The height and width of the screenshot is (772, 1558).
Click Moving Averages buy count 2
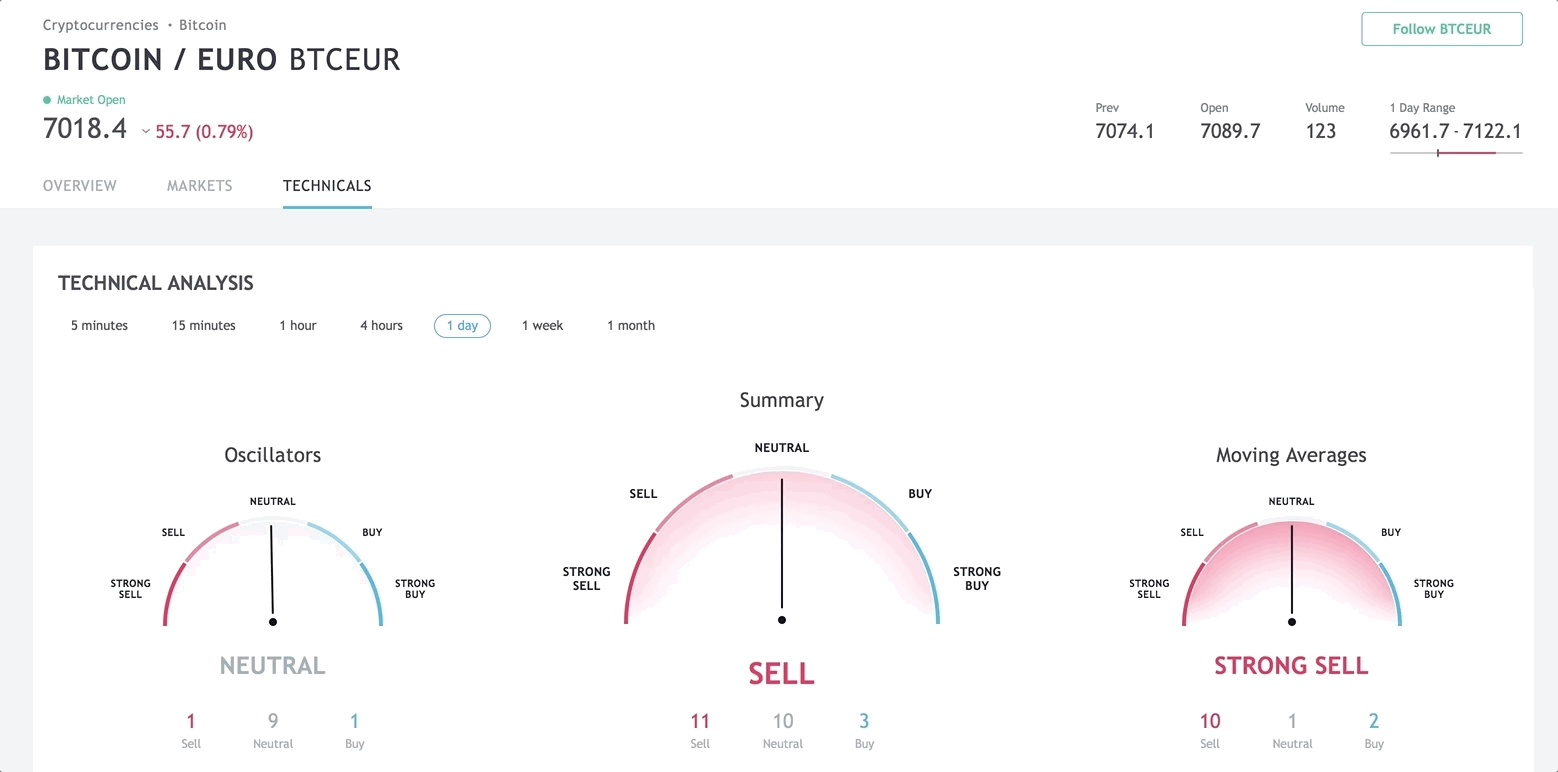click(1374, 721)
